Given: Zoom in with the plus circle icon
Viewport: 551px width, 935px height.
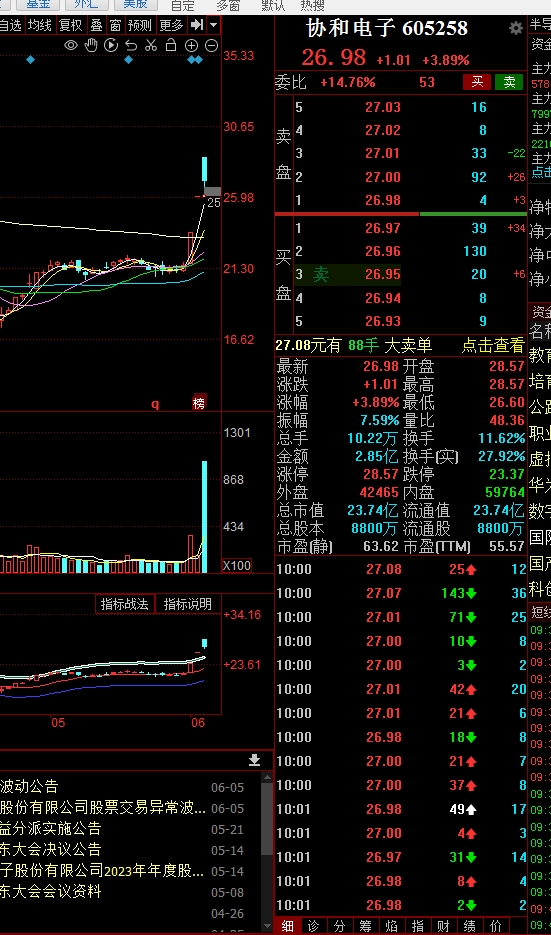Looking at the screenshot, I should point(191,45).
